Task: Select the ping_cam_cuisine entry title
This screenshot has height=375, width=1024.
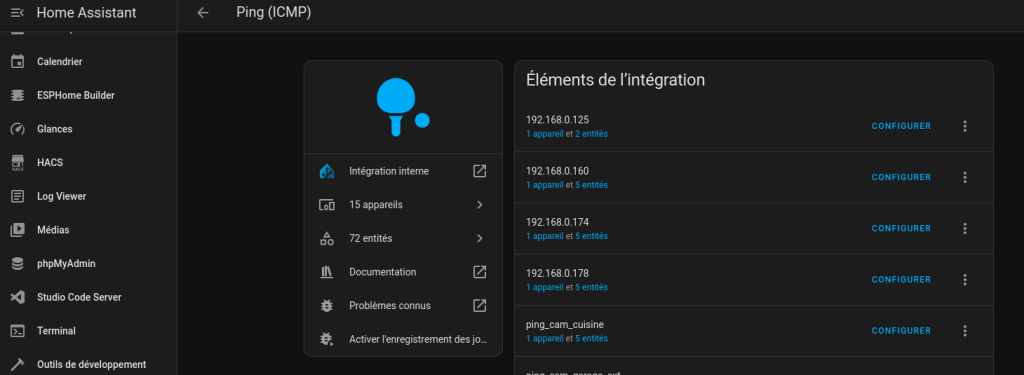Action: (565, 325)
